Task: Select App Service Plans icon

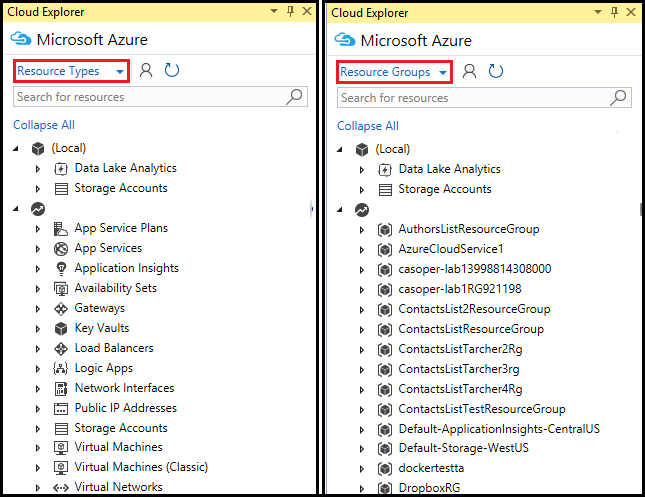Action: pyautogui.click(x=61, y=228)
